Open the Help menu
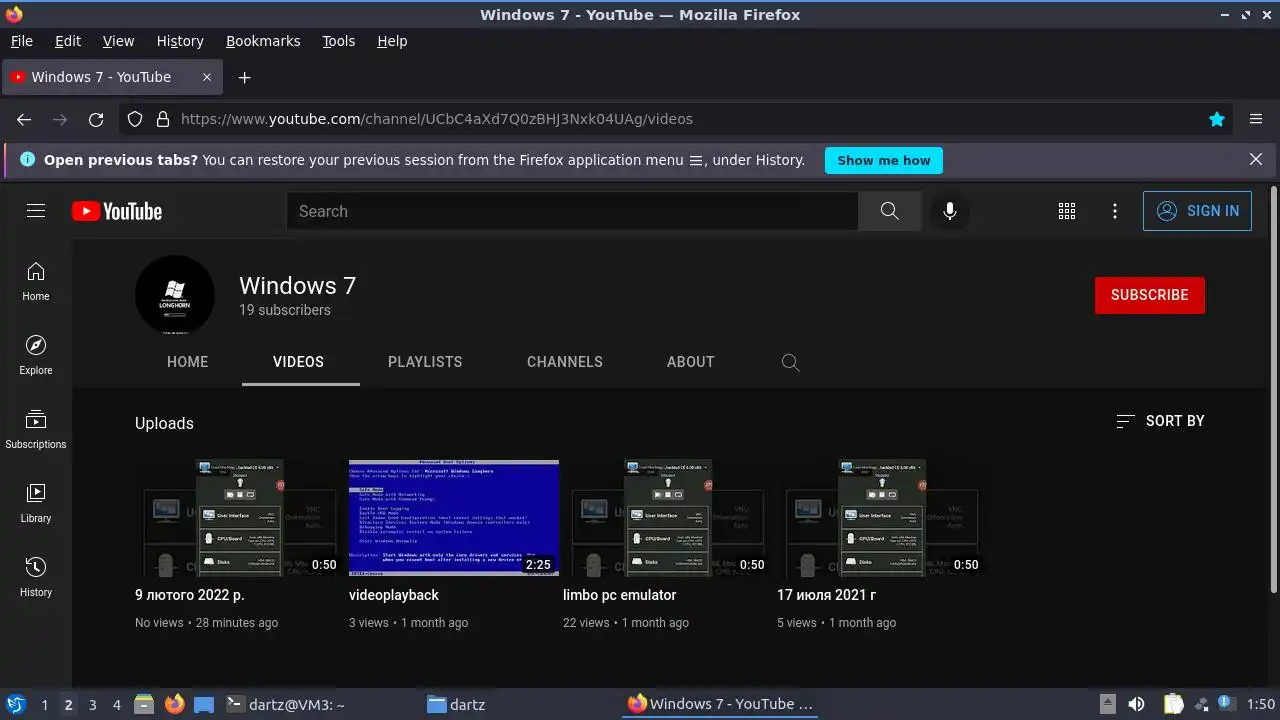The width and height of the screenshot is (1280, 720). pos(392,41)
